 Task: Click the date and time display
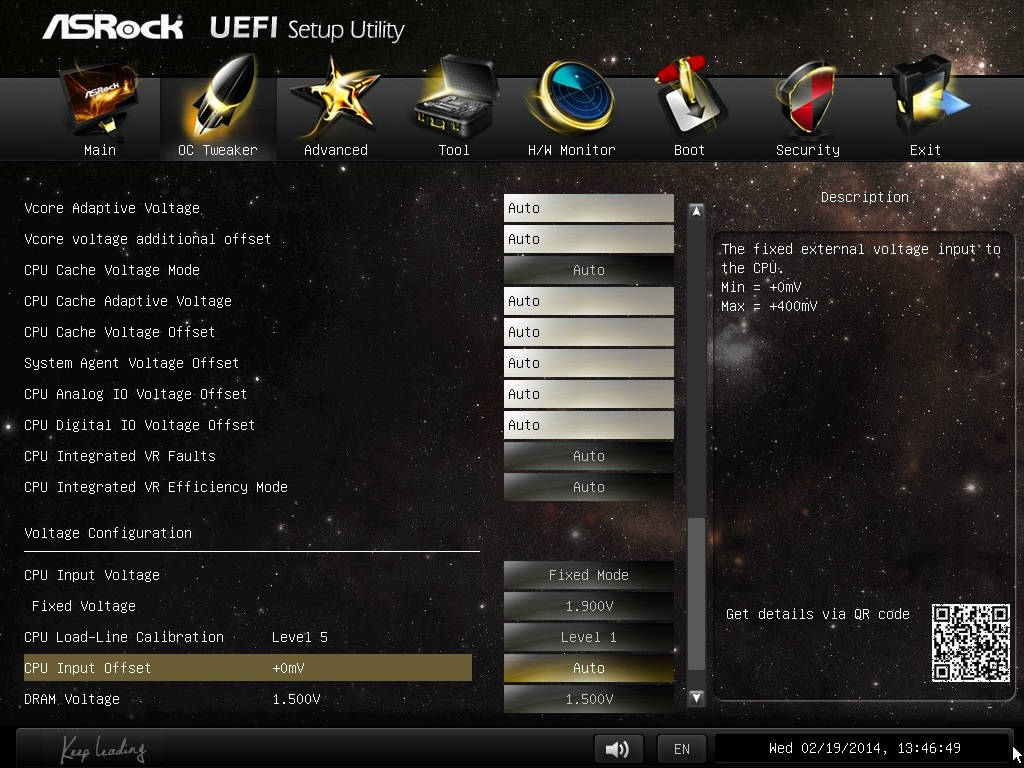[865, 748]
